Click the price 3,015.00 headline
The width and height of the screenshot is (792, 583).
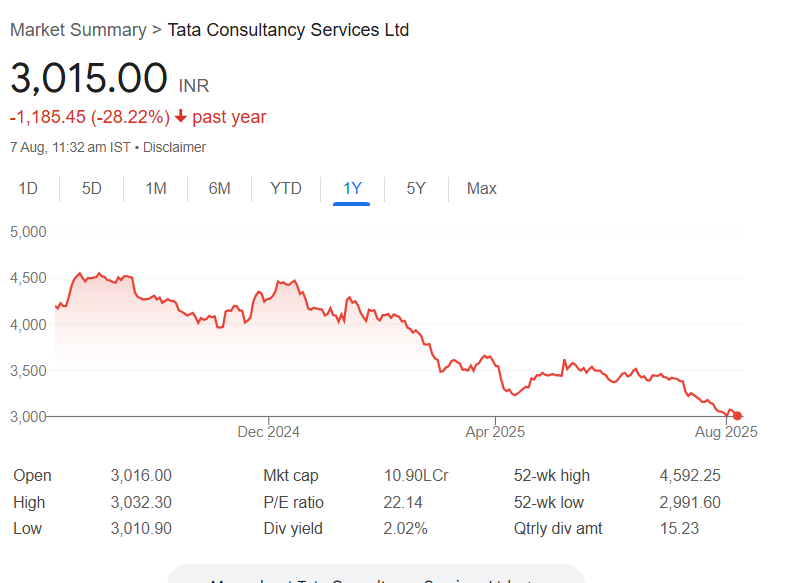tap(89, 78)
